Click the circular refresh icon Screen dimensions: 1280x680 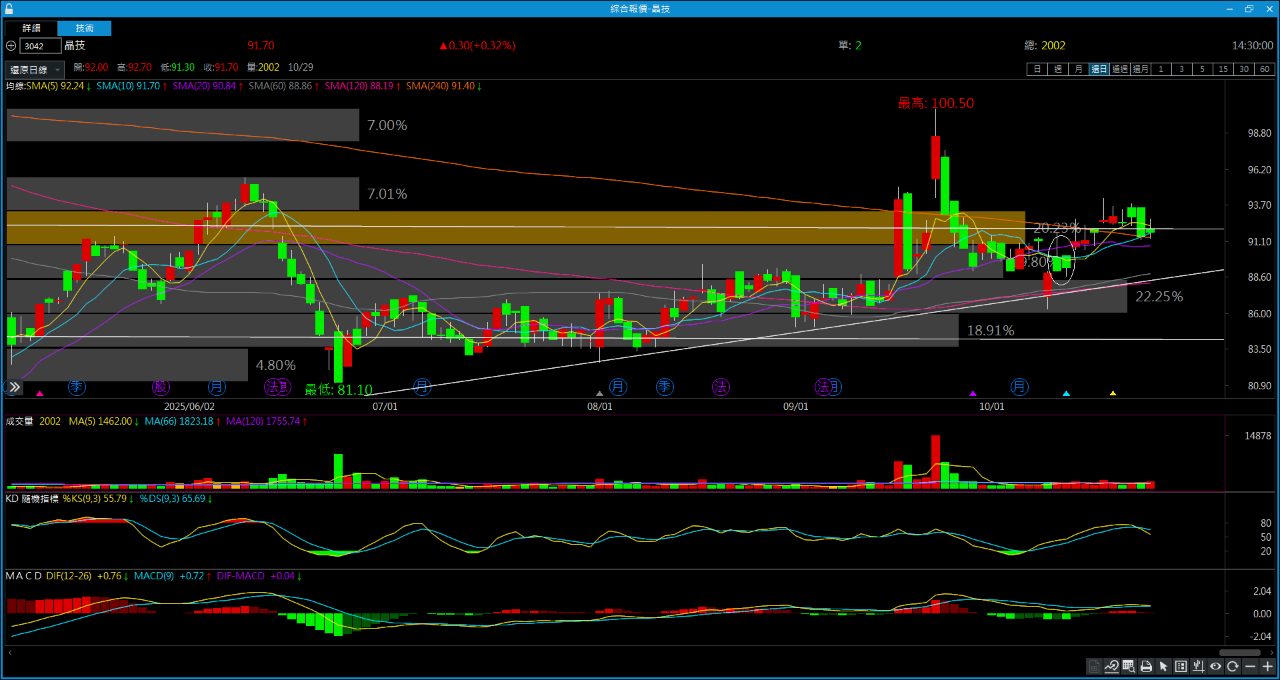(x=1233, y=666)
